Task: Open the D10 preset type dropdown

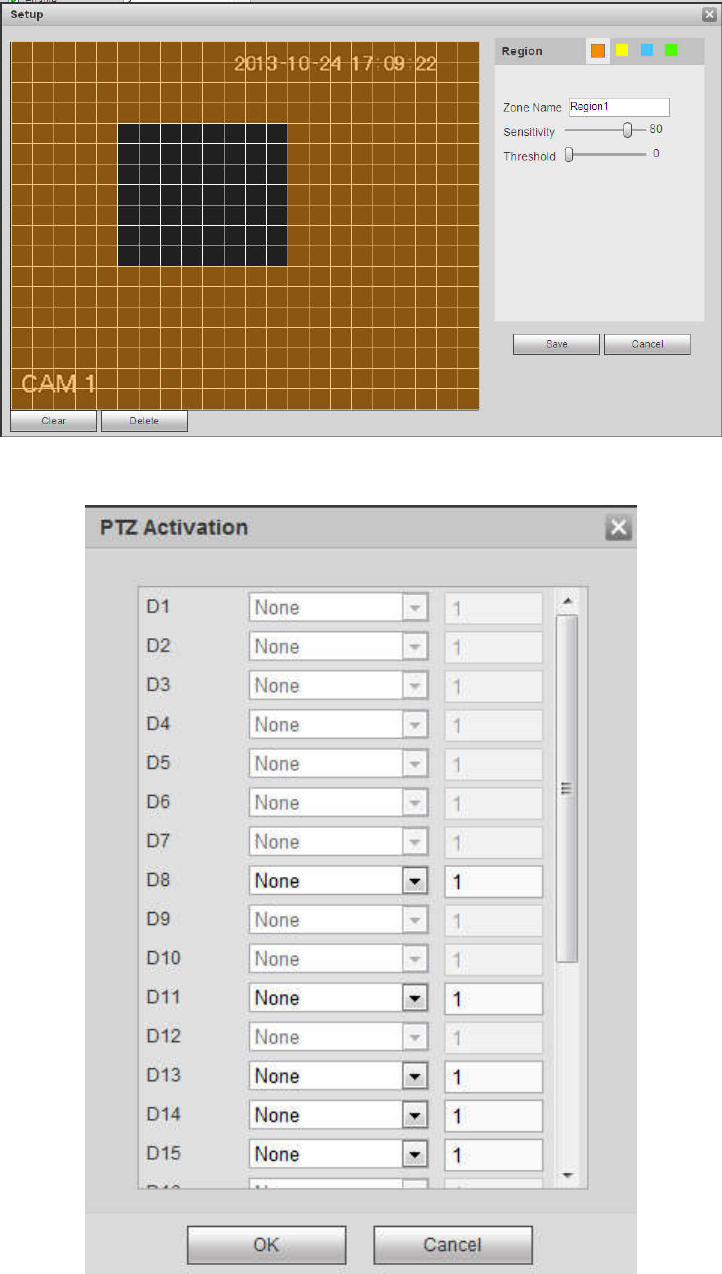Action: (339, 959)
